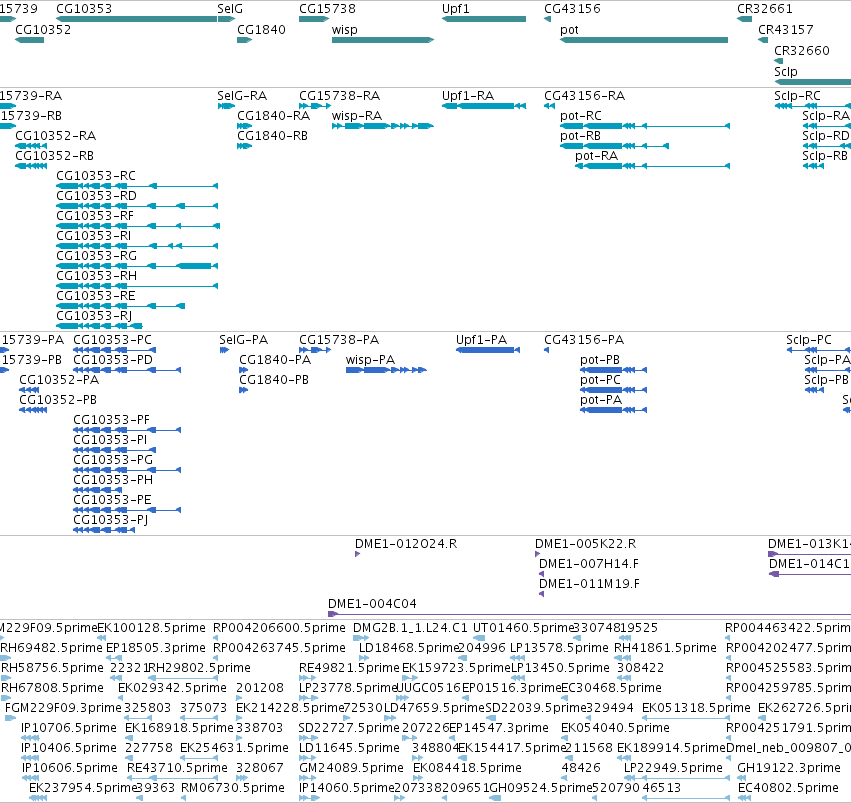The image size is (851, 803).
Task: Select the CG10353-RC transcript label
Action: [x=96, y=176]
